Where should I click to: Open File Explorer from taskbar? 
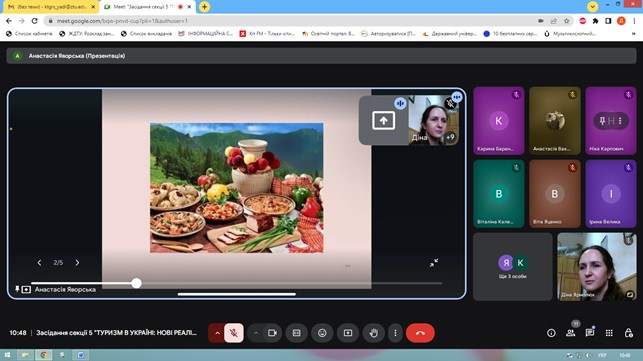(x=25, y=355)
